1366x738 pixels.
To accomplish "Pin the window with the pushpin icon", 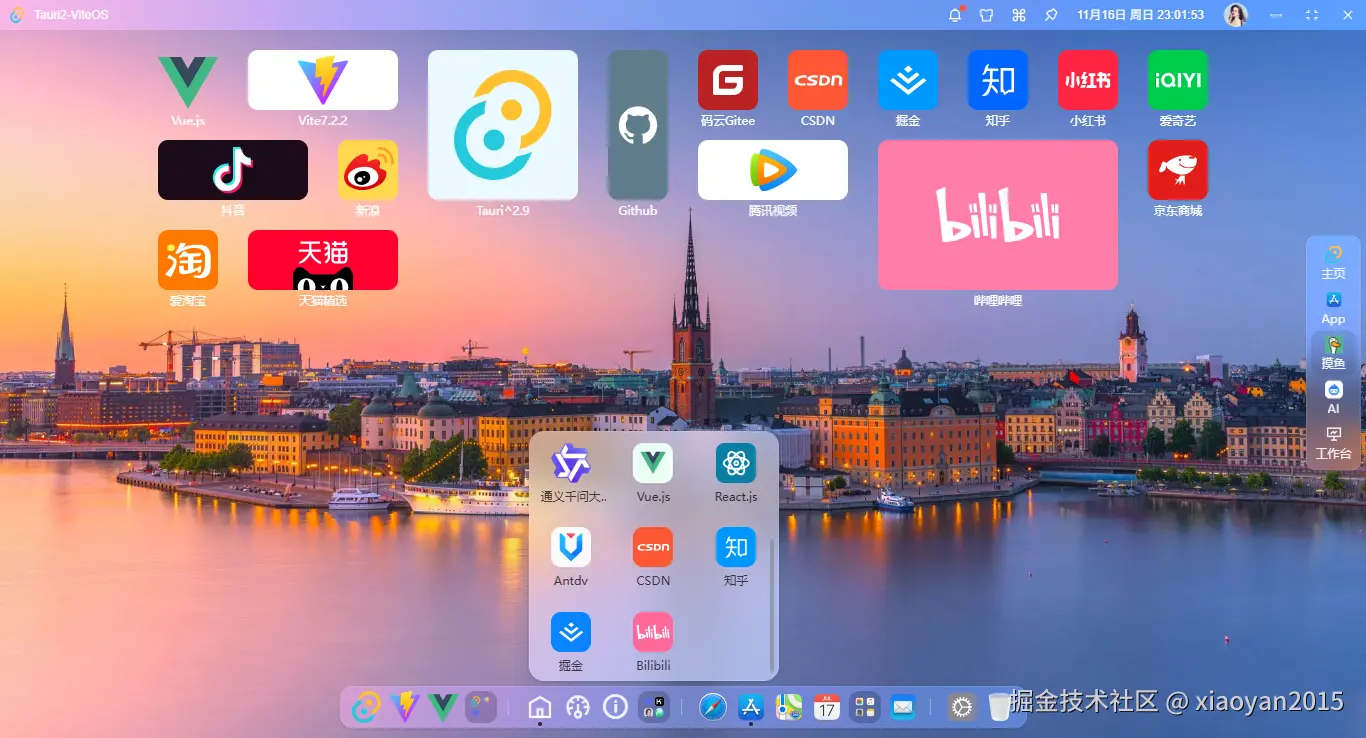I will click(x=1051, y=15).
